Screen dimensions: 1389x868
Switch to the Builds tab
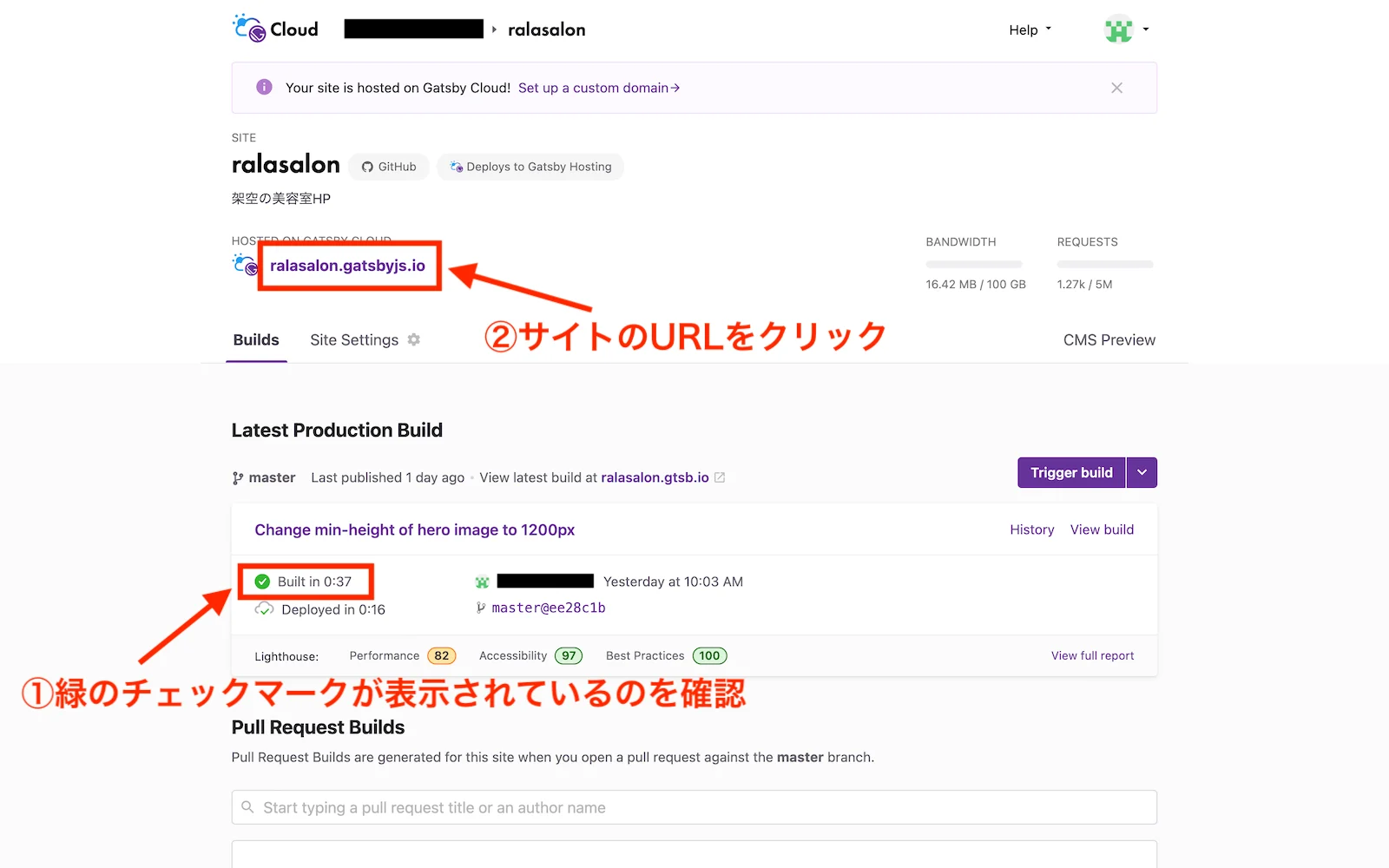[256, 340]
